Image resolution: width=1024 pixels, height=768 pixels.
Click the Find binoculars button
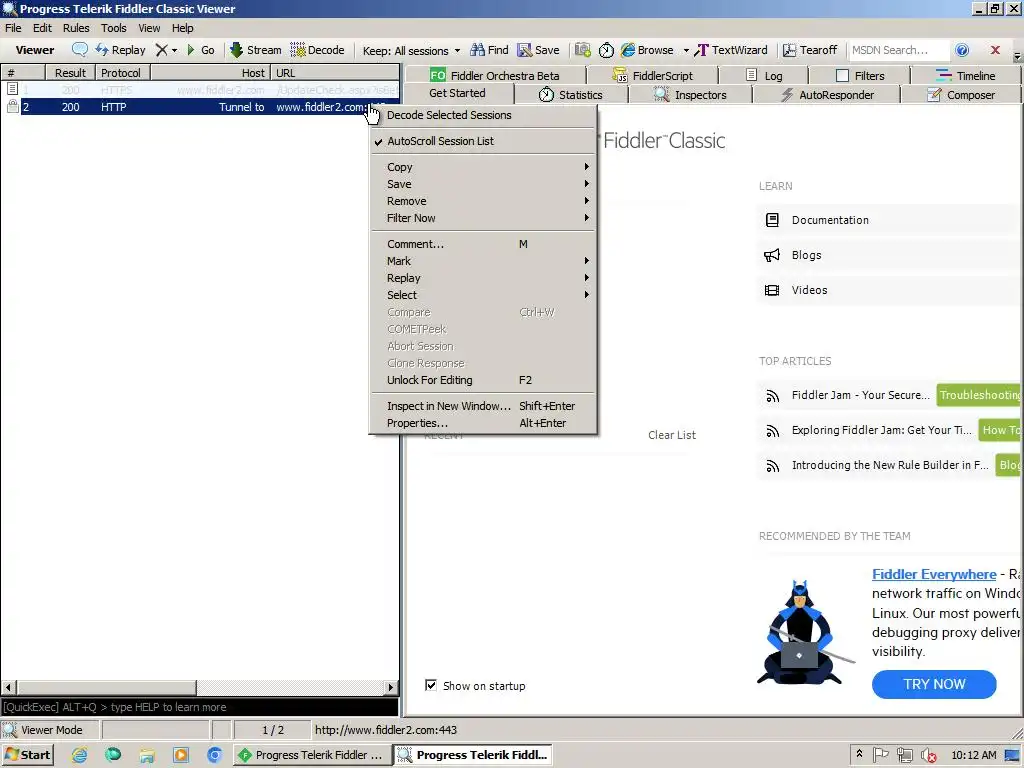point(489,50)
